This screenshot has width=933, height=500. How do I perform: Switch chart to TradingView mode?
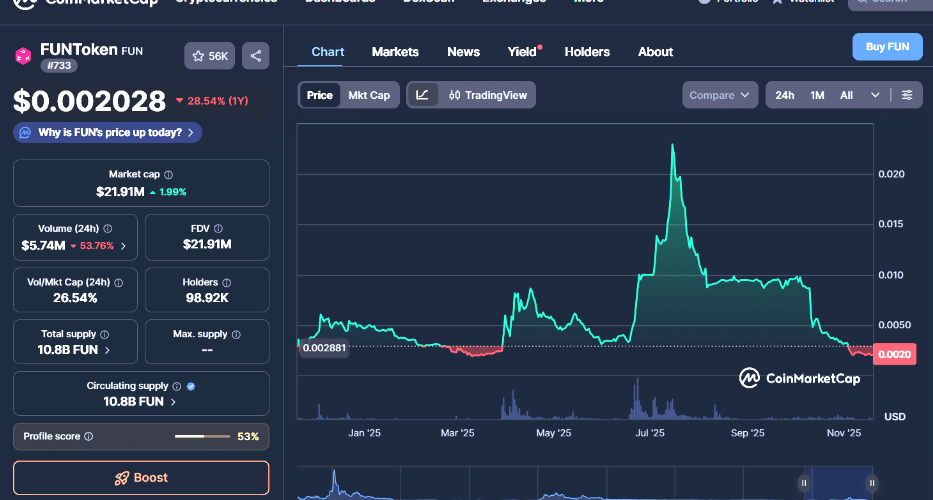coord(487,95)
